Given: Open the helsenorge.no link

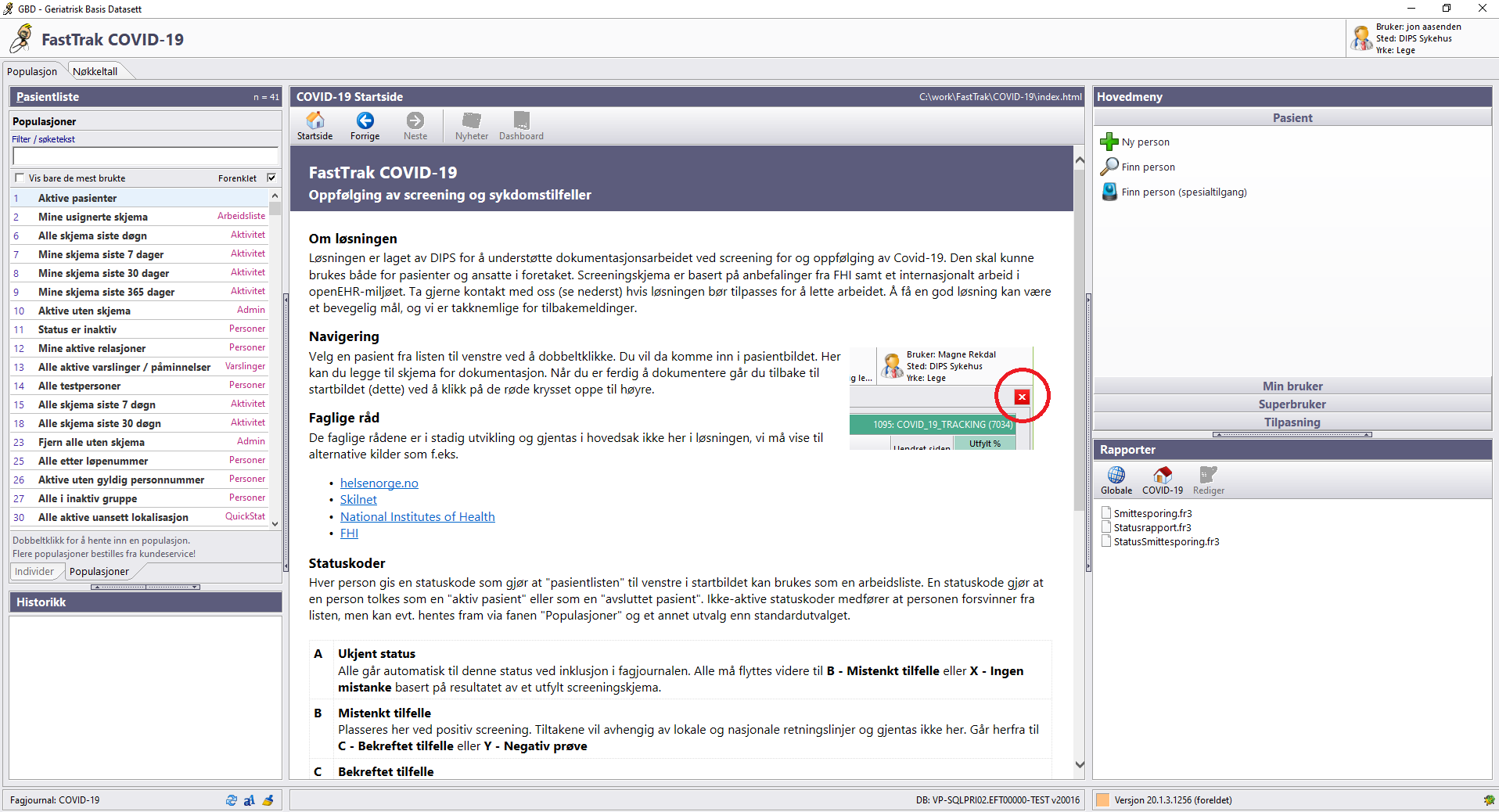Looking at the screenshot, I should point(379,483).
